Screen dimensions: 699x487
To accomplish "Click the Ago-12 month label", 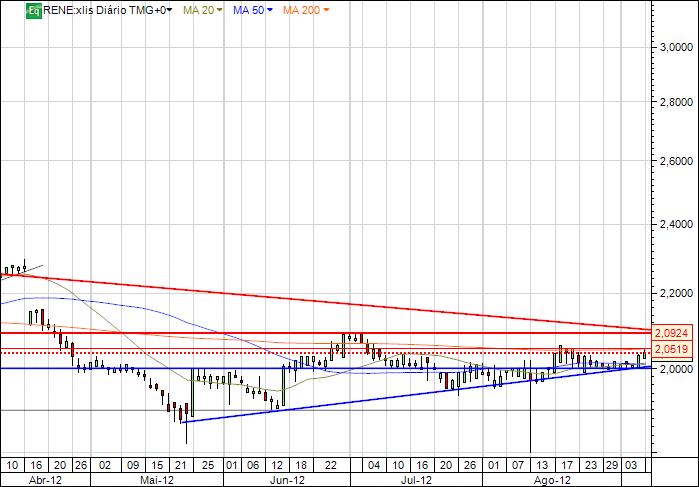I will 552,480.
